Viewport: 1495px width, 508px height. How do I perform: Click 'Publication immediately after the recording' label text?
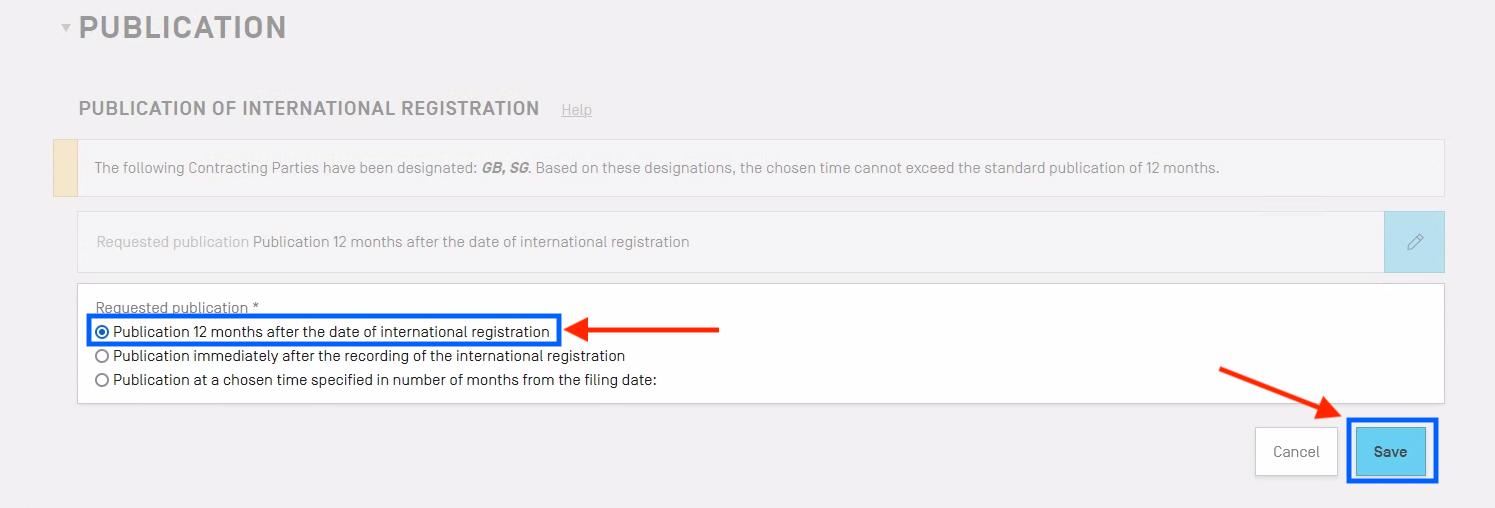(369, 356)
